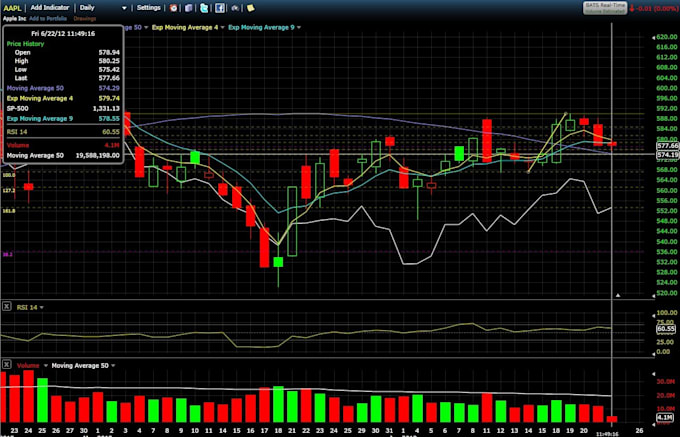Expand the Moving Average 50 price overlay menu
The height and width of the screenshot is (437, 680).
coord(146,27)
